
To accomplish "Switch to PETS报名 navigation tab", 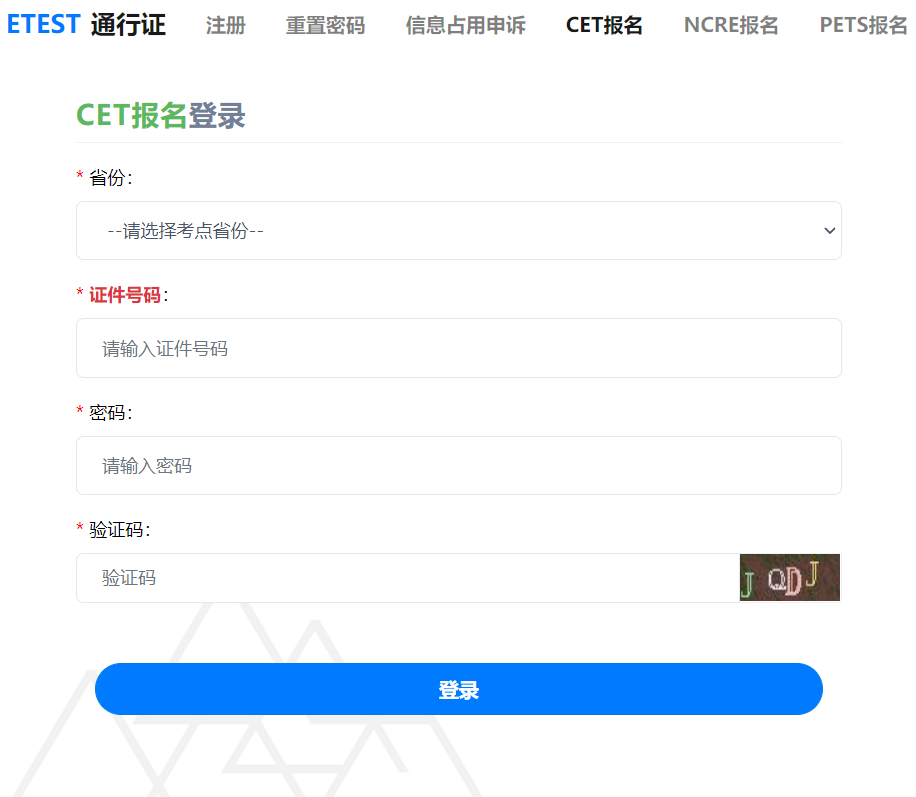I will point(863,25).
